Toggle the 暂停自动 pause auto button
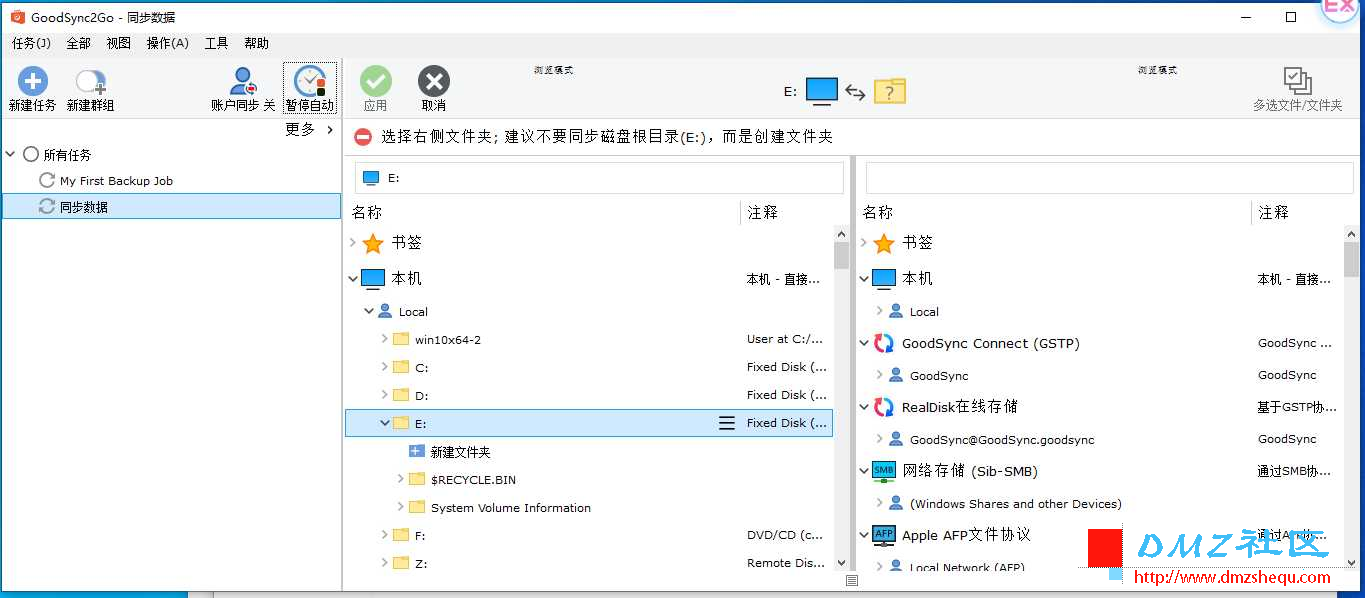Viewport: 1365px width, 598px height. tap(310, 82)
